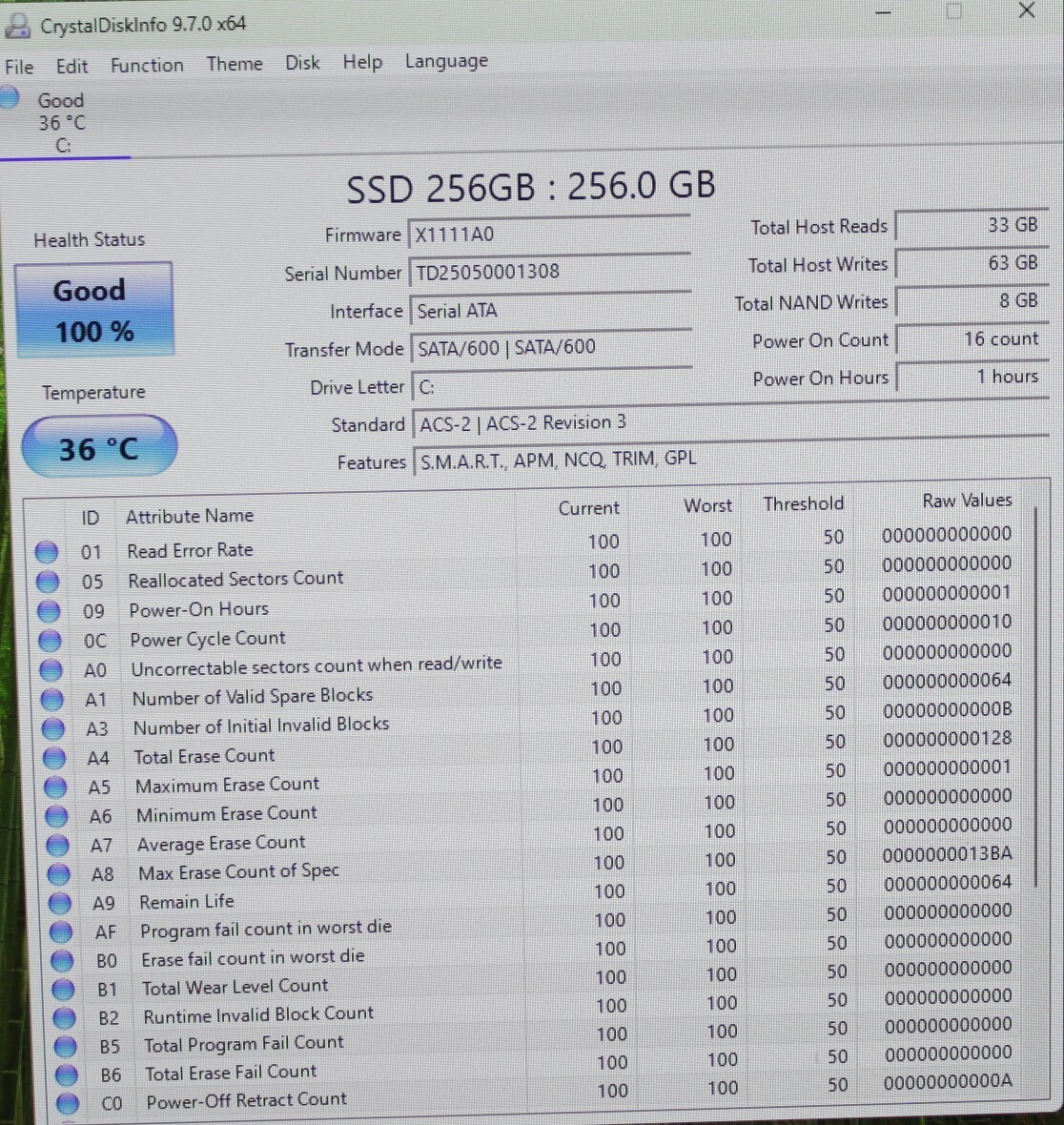Open the Theme menu

[235, 64]
